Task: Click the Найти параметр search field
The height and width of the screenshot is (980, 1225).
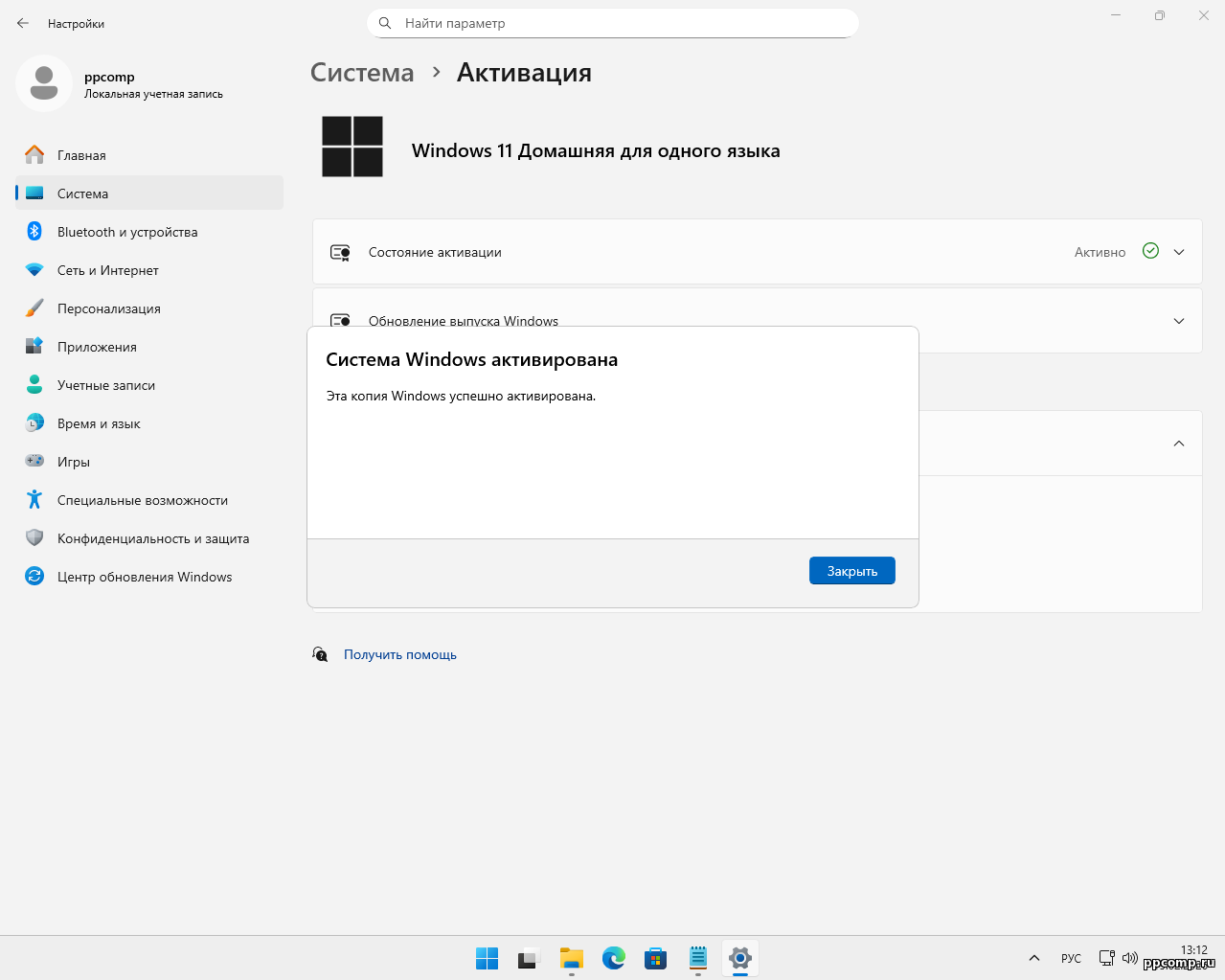Action: pos(613,23)
